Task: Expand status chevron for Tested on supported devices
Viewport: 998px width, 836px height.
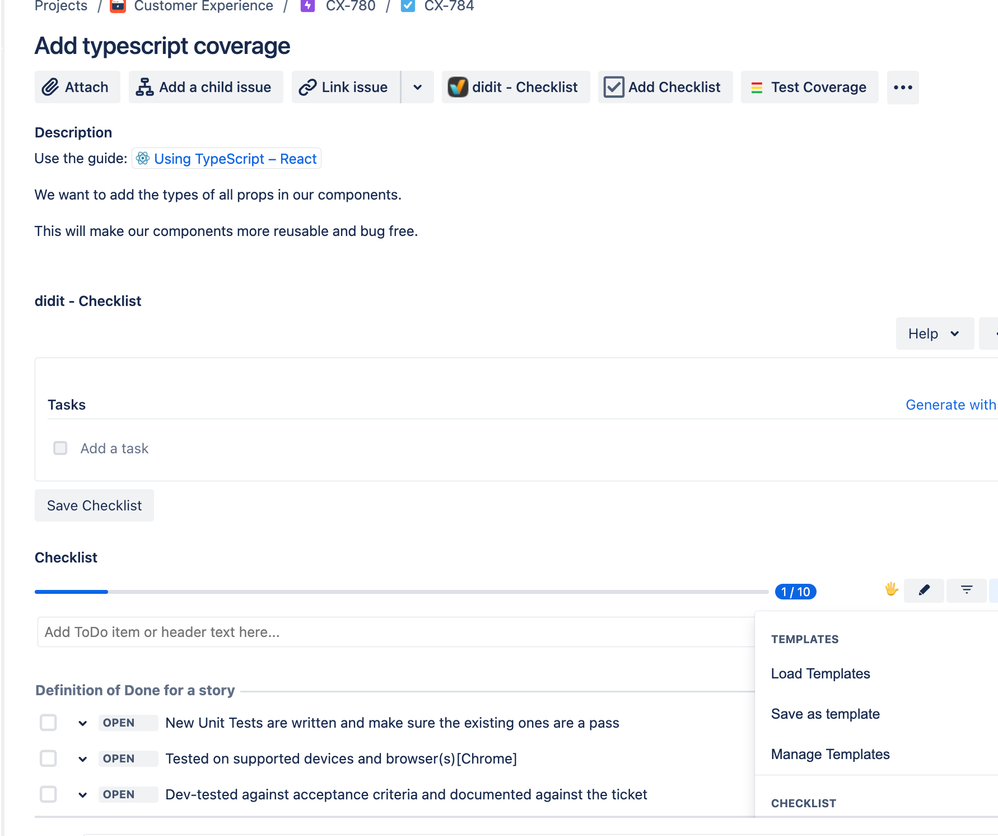Action: pos(83,759)
